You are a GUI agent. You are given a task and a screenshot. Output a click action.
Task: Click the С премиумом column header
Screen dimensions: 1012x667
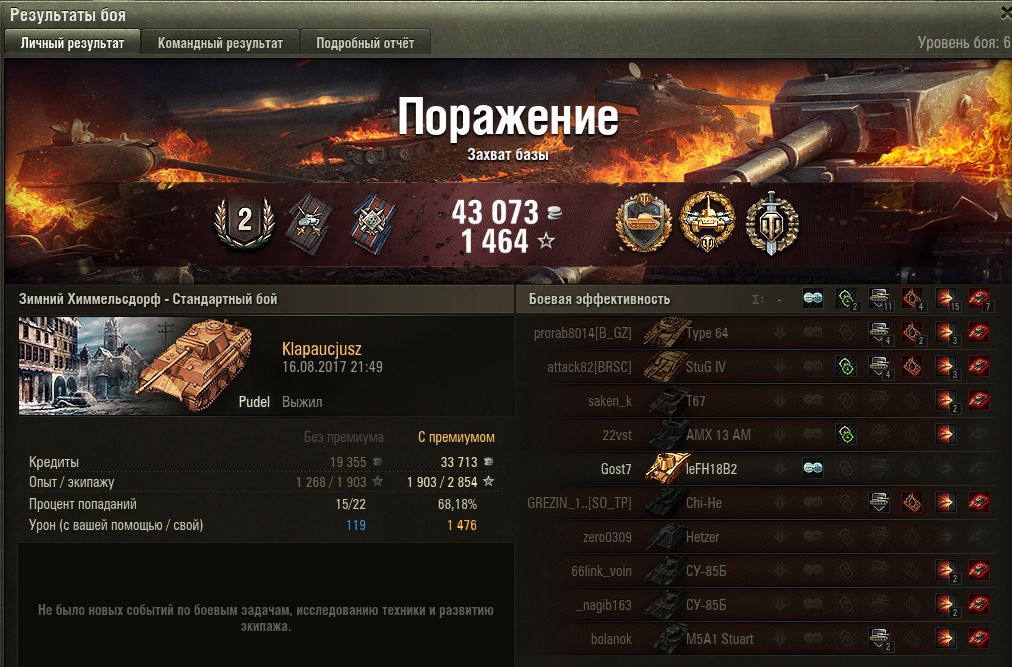click(456, 437)
